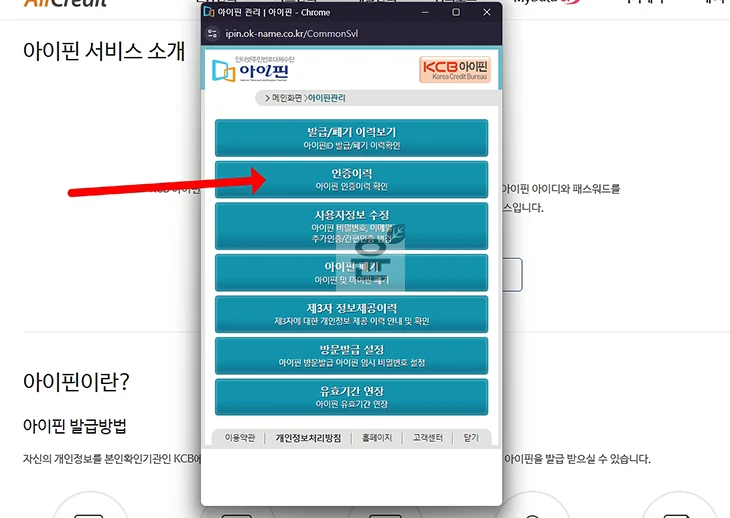Click the address bar URL ipin.ok-name.co.kr
This screenshot has width=730, height=518.
tap(292, 34)
